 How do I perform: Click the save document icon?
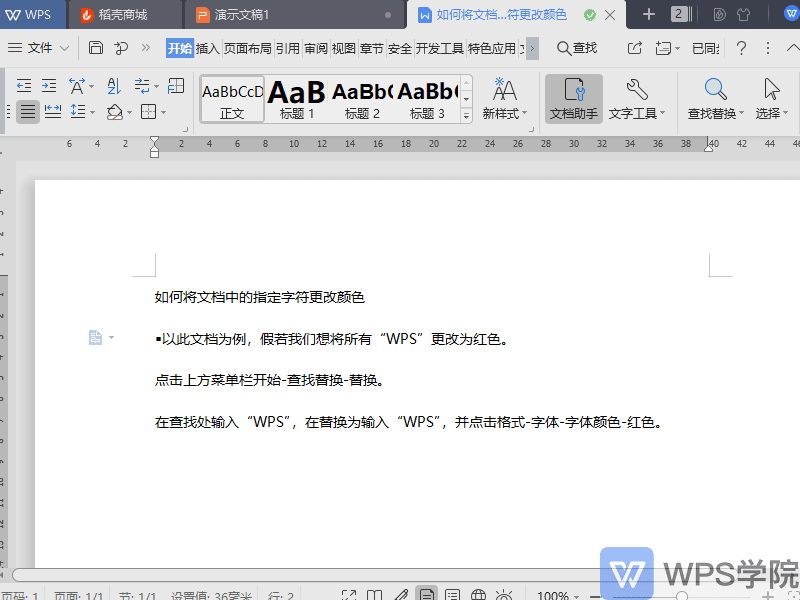click(x=96, y=48)
